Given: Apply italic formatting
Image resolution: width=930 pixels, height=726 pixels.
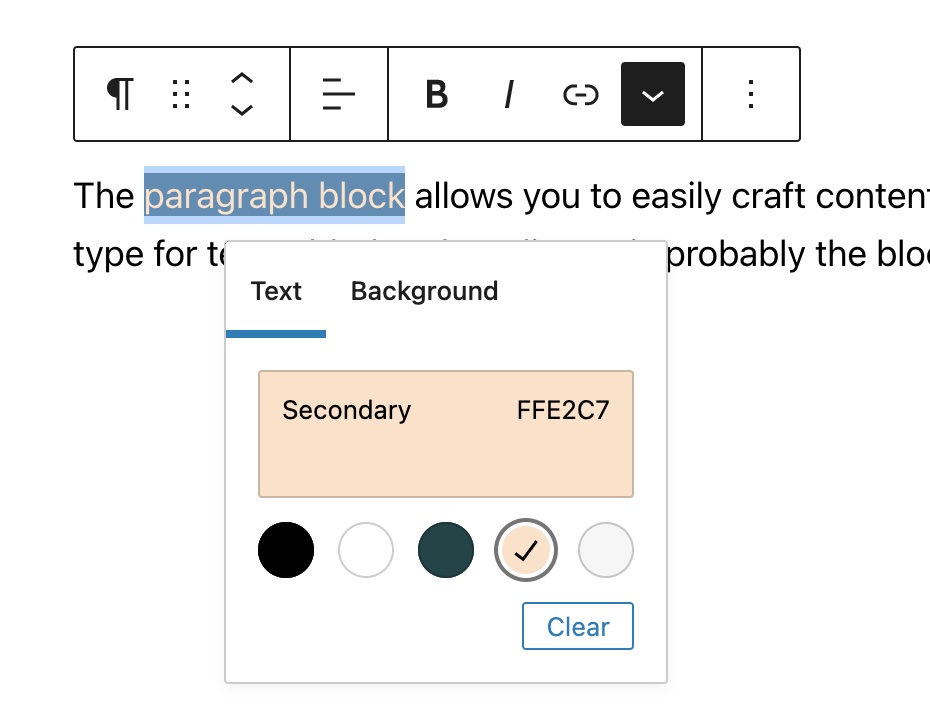Looking at the screenshot, I should (508, 94).
